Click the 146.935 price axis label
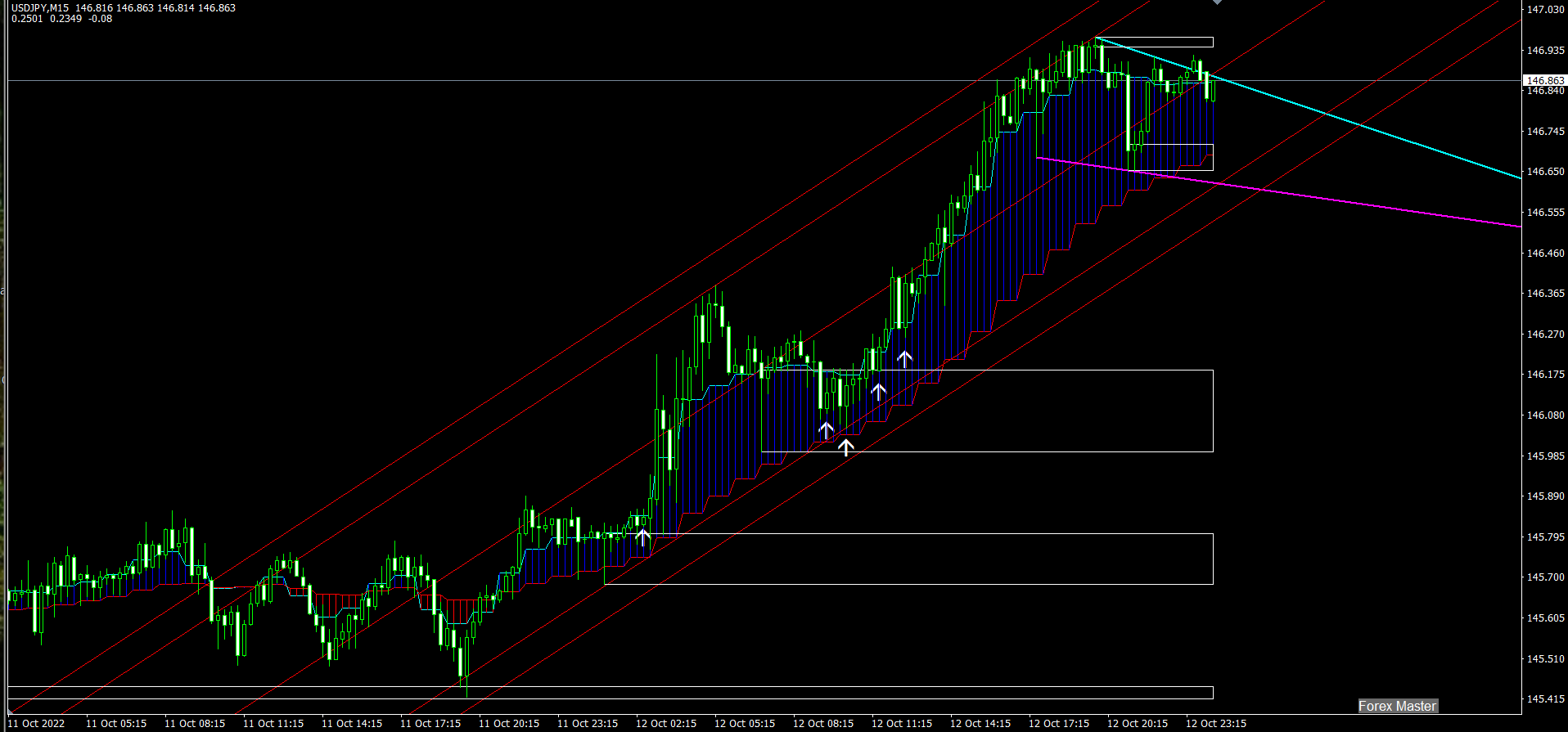Viewport: 1568px width, 732px height. [1545, 51]
